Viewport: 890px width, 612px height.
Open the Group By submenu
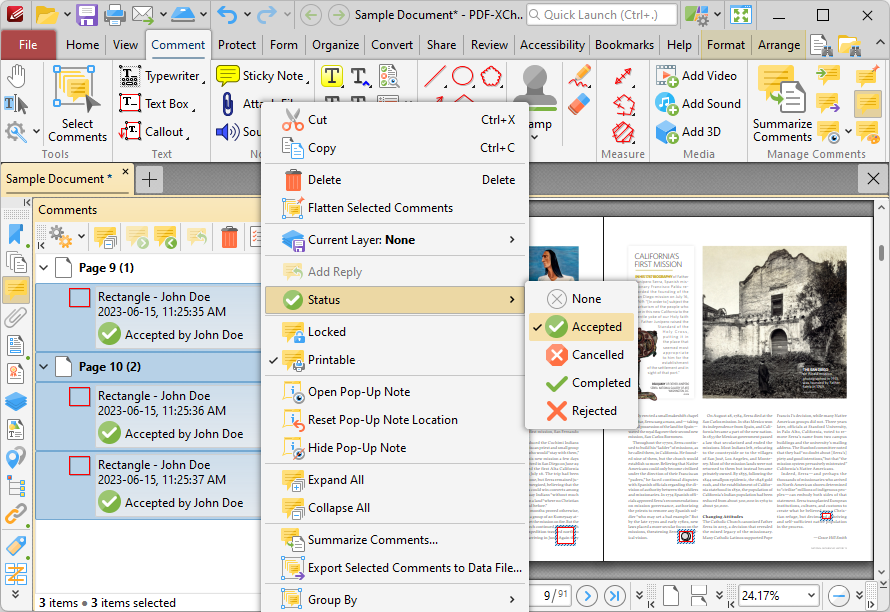[x=330, y=597]
